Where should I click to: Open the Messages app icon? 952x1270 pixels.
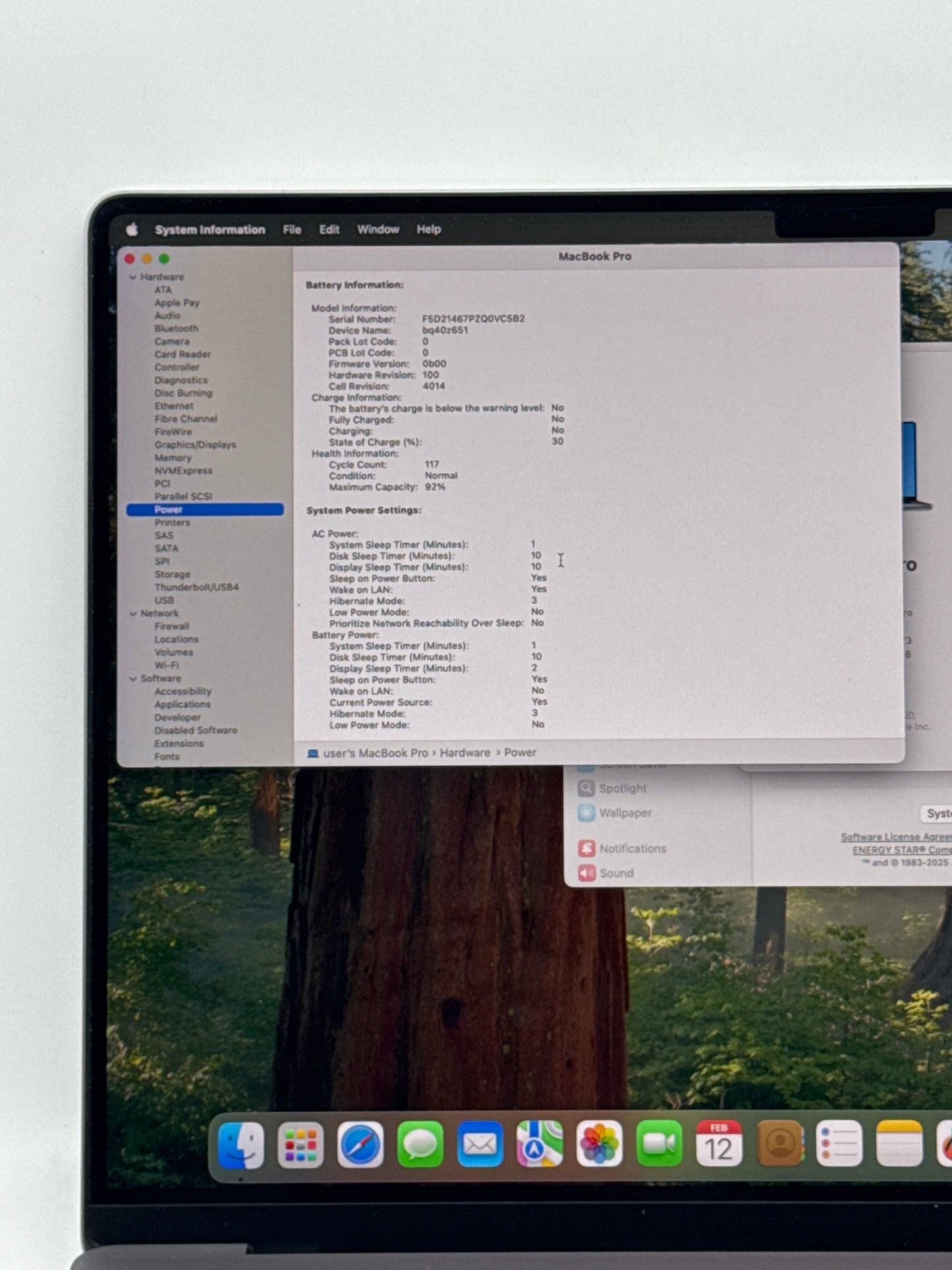click(x=420, y=1145)
